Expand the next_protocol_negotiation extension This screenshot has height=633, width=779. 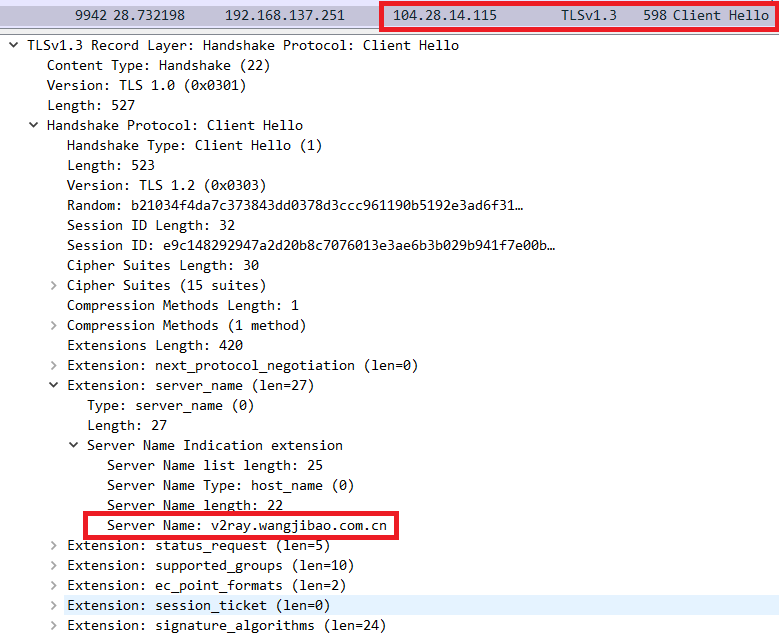[54, 365]
